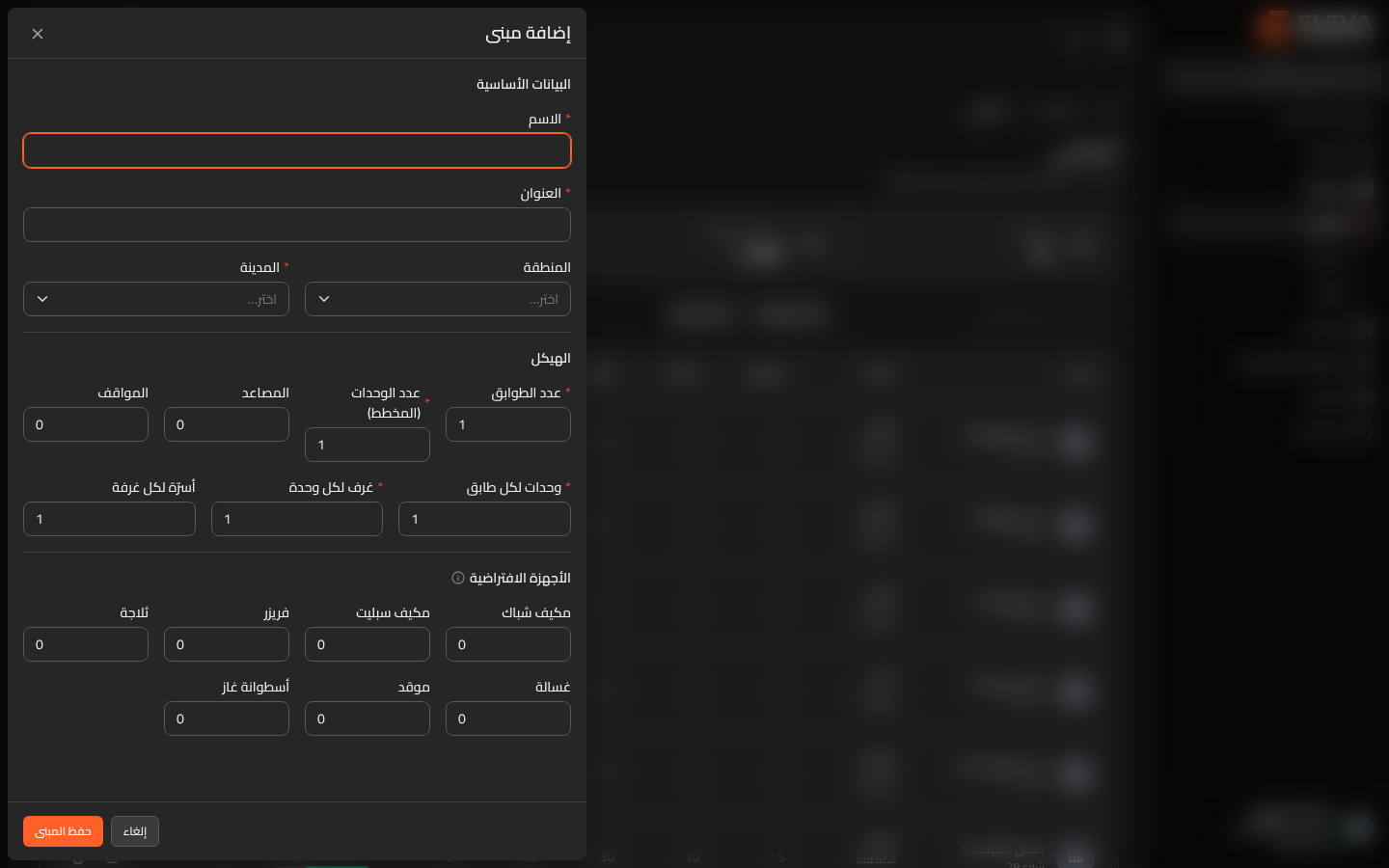The width and height of the screenshot is (1389, 868).
Task: Click the أسطوانة غاز count field
Action: [227, 719]
